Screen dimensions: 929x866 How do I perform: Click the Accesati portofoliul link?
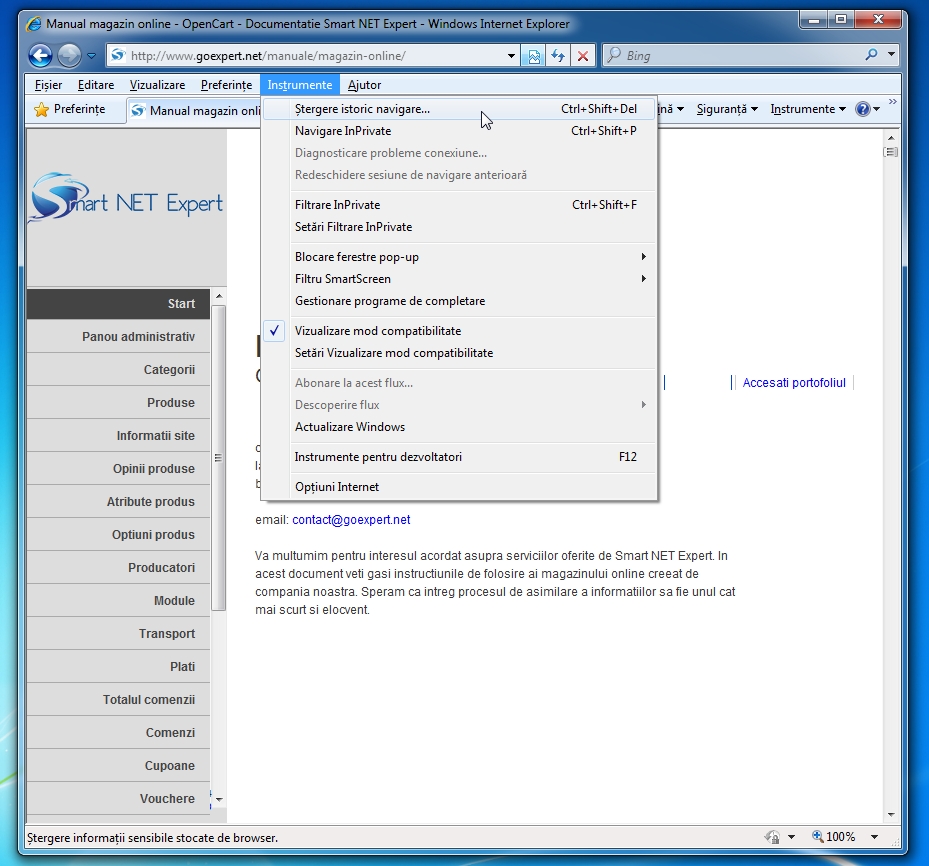(794, 383)
